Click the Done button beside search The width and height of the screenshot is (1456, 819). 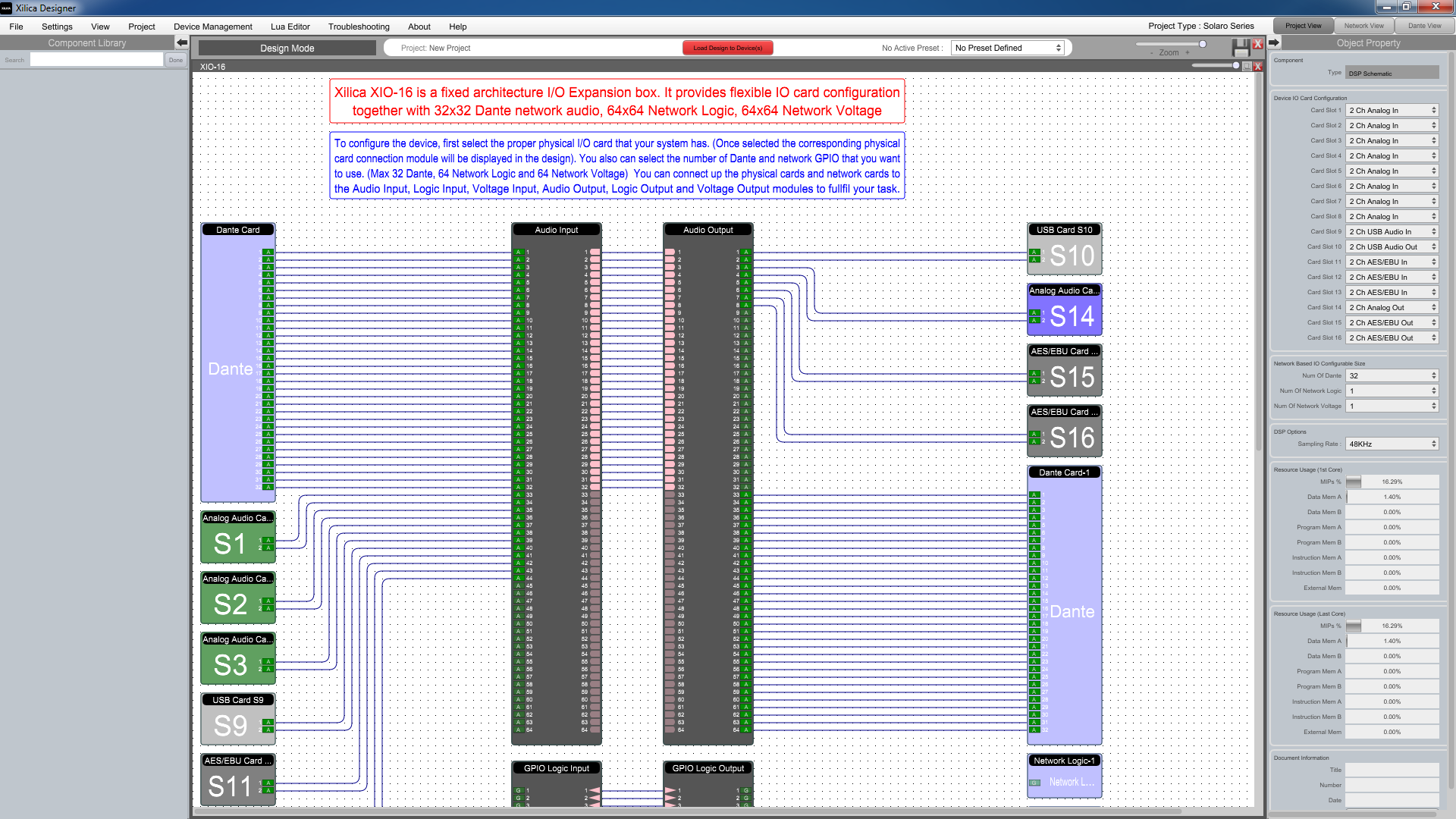176,60
